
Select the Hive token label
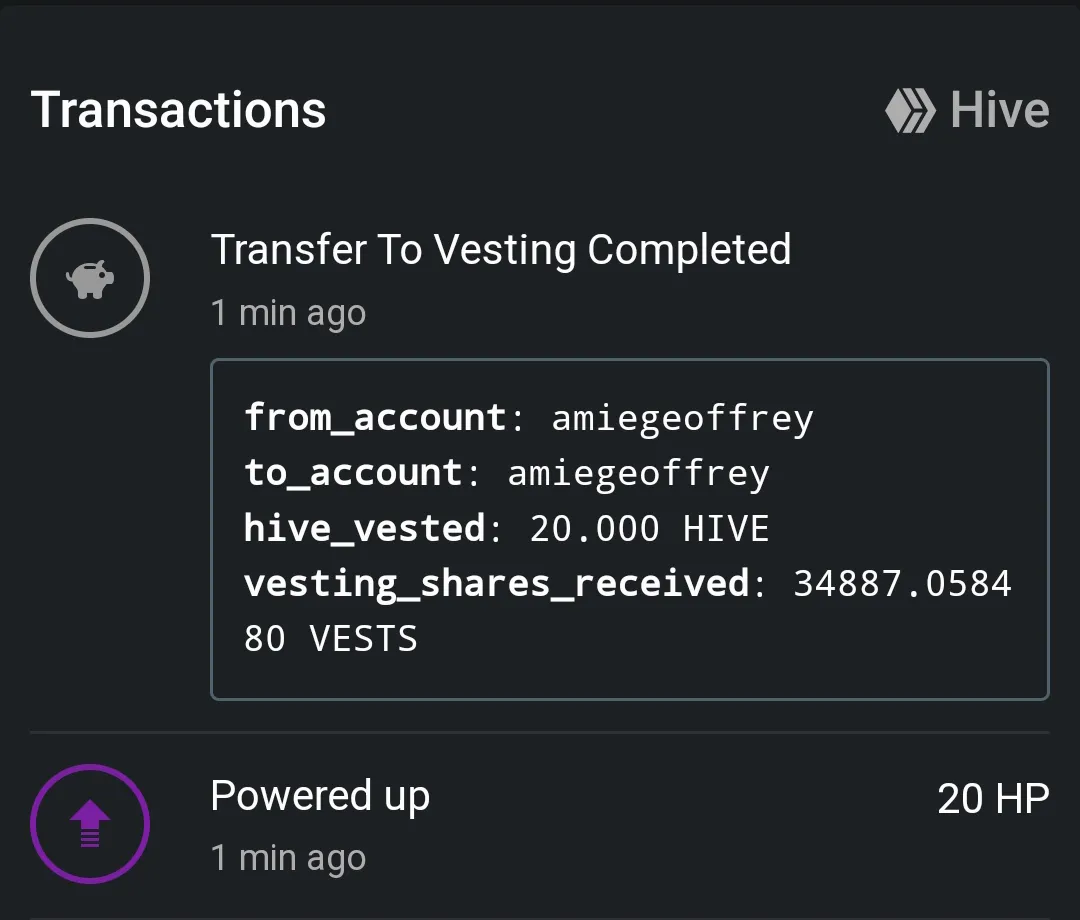click(x=999, y=110)
